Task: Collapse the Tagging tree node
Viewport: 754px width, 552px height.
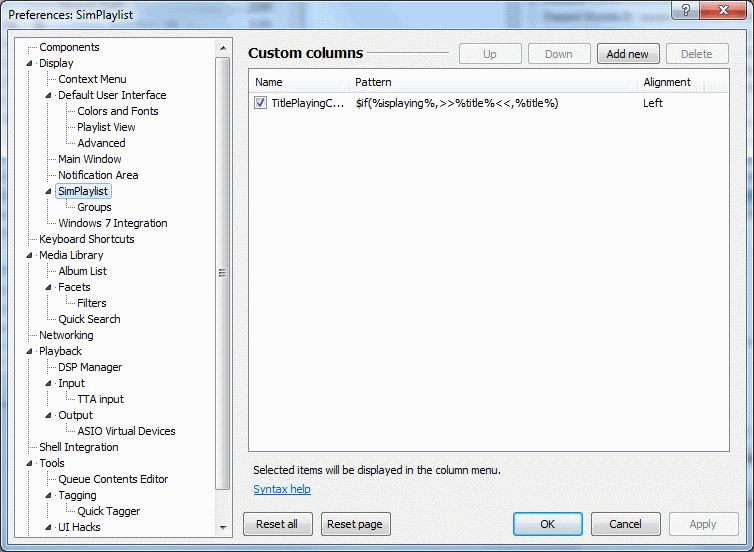Action: click(48, 495)
